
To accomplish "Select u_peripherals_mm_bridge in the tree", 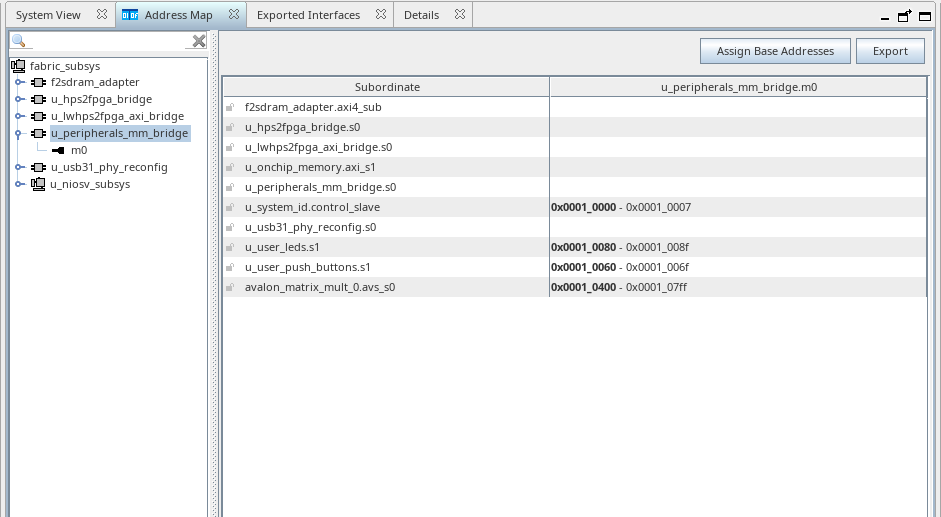I will pos(119,133).
